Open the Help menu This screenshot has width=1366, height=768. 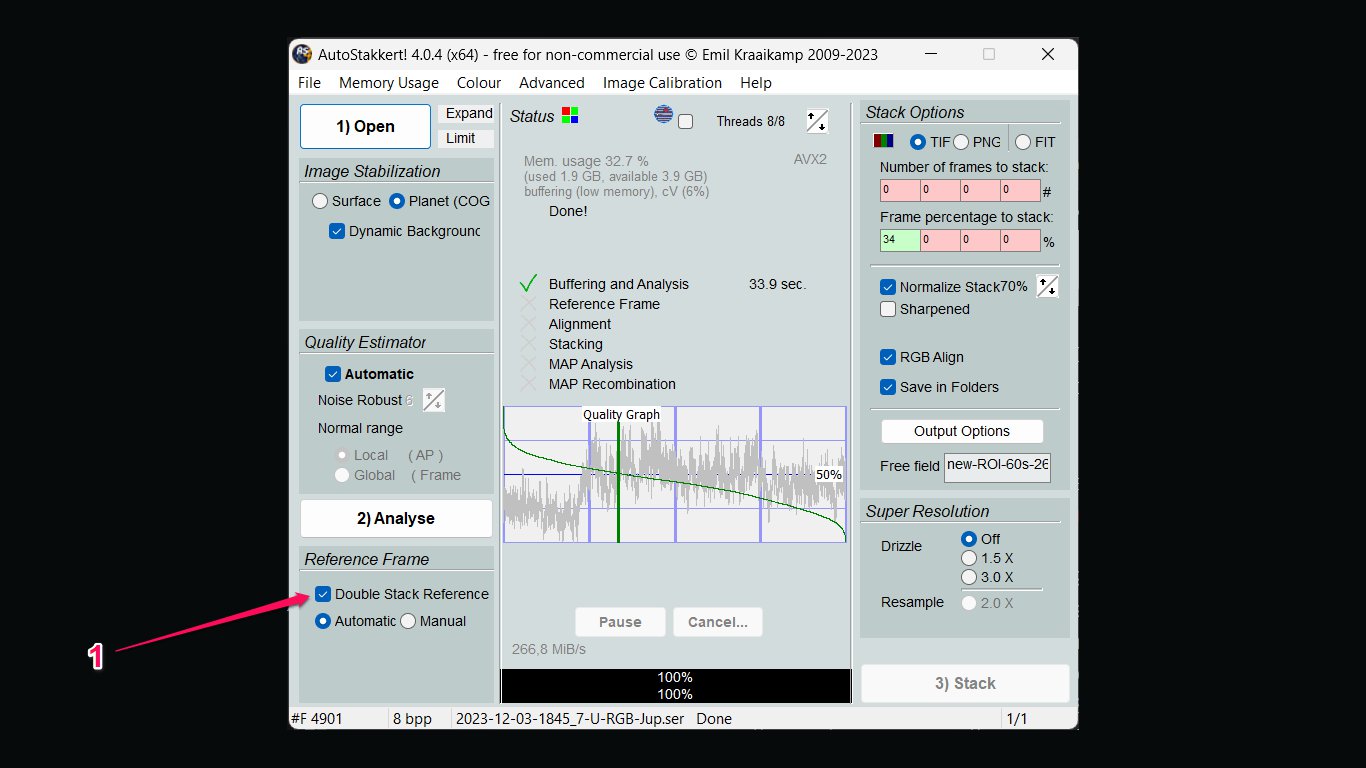pos(756,83)
